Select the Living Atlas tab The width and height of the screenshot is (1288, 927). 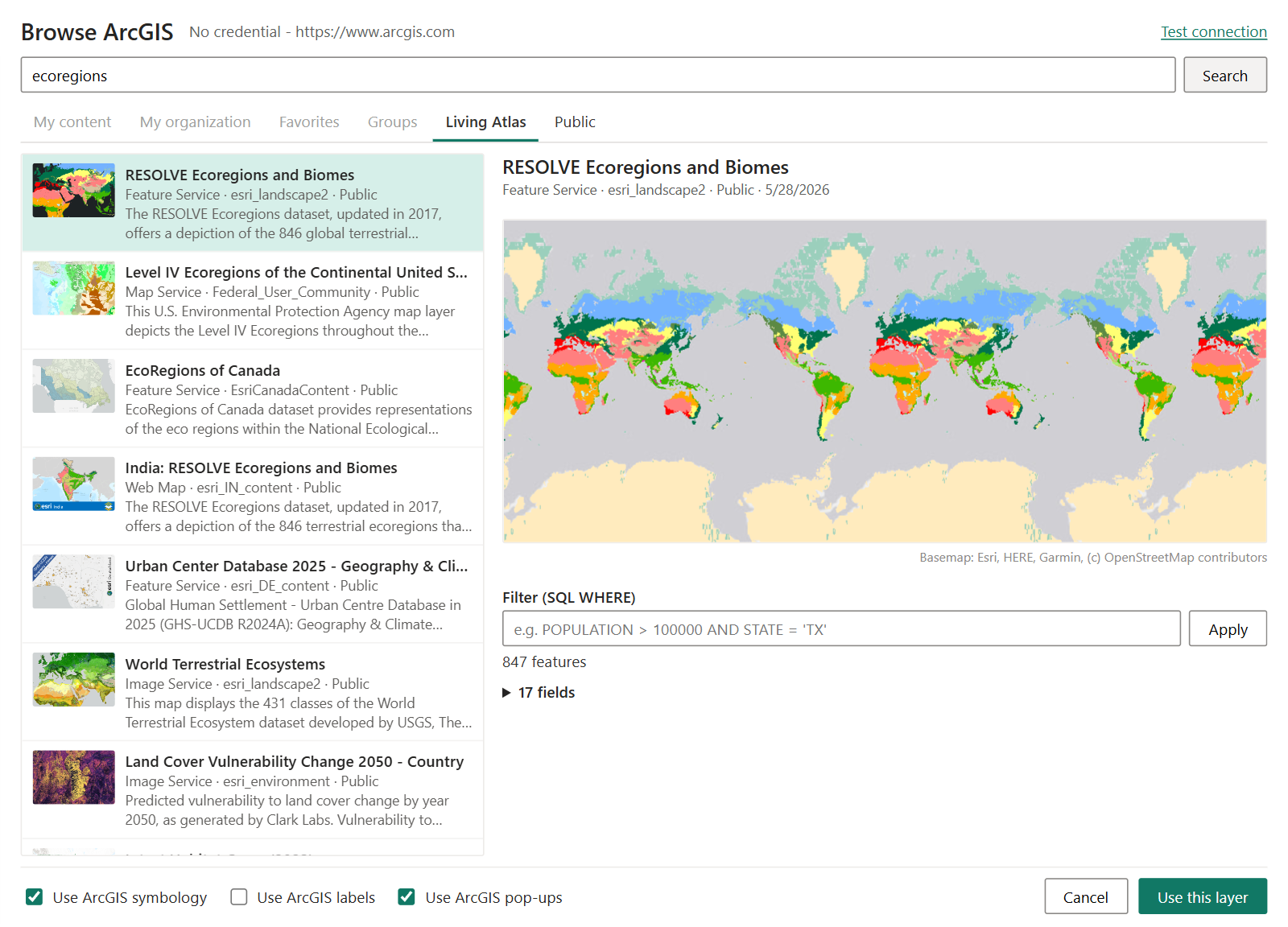[485, 122]
